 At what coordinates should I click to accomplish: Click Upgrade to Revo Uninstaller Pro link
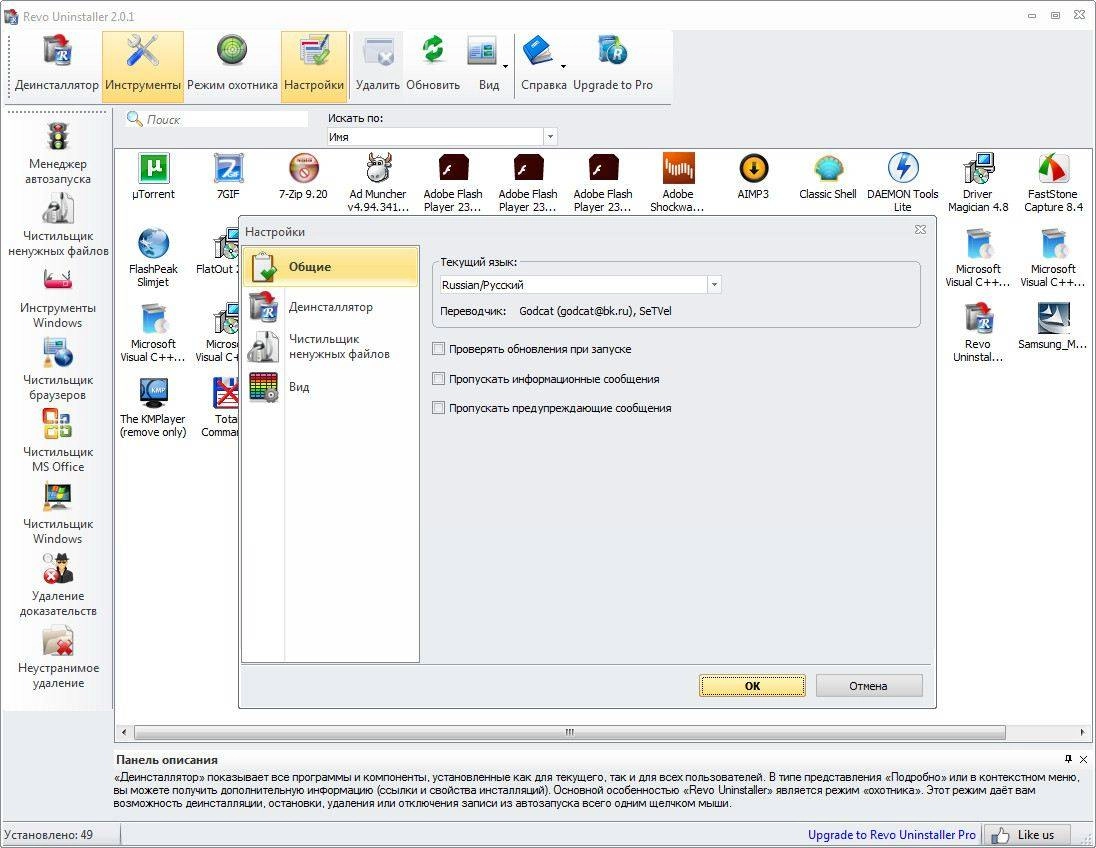point(892,835)
